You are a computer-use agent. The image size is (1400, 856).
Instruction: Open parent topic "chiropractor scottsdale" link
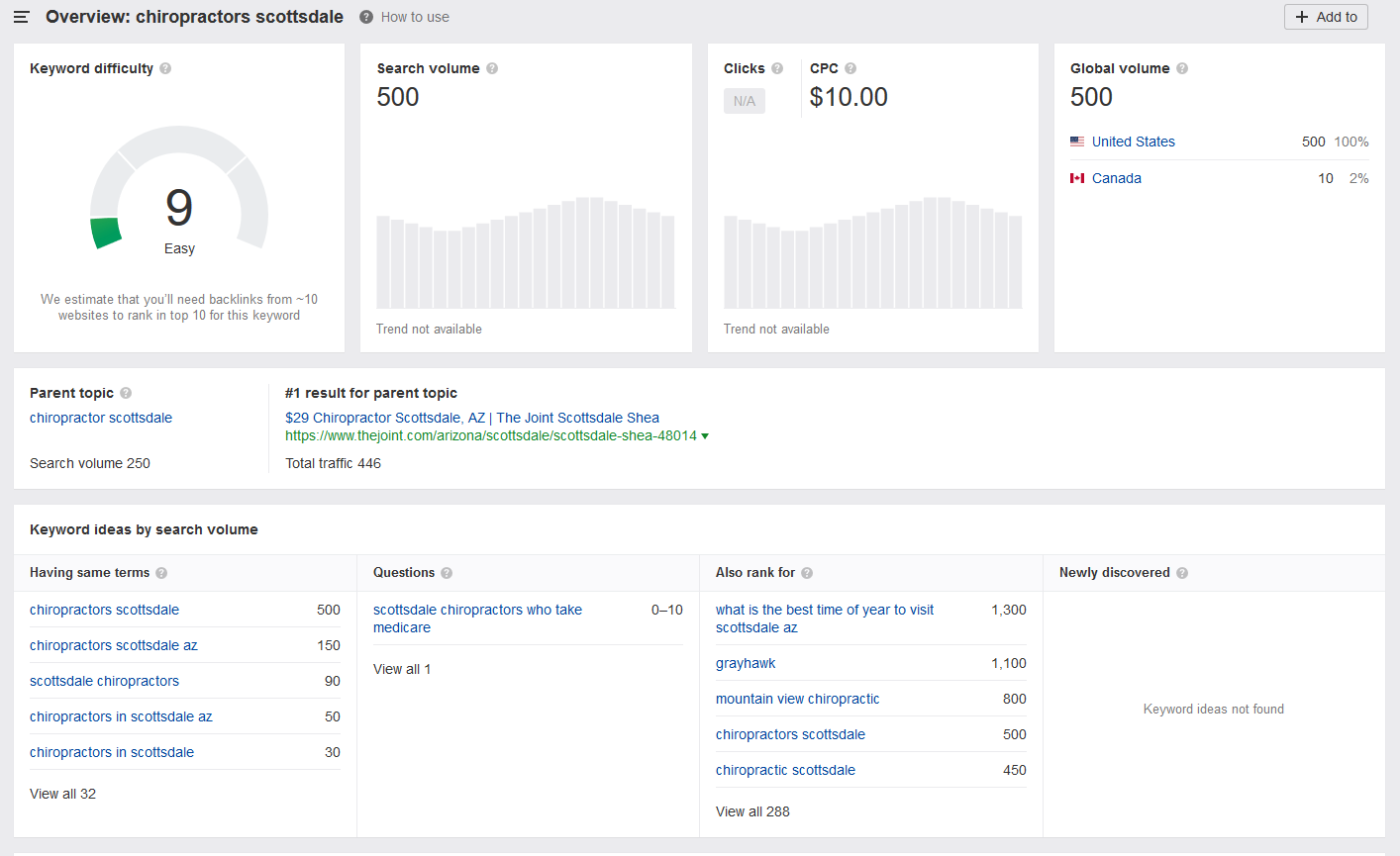tap(100, 418)
